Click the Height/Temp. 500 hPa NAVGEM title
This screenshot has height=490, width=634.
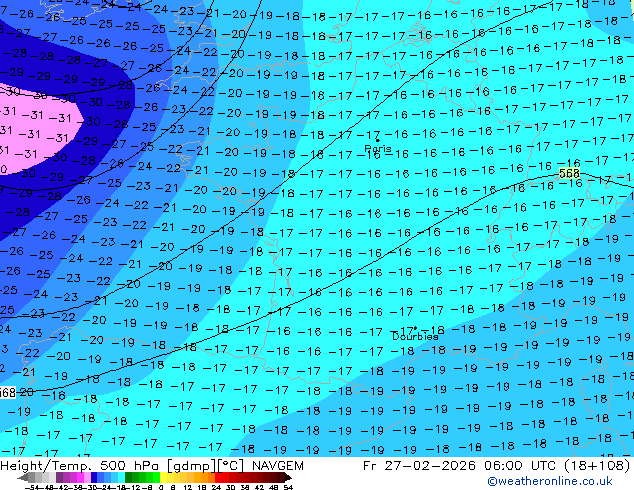pyautogui.click(x=152, y=466)
